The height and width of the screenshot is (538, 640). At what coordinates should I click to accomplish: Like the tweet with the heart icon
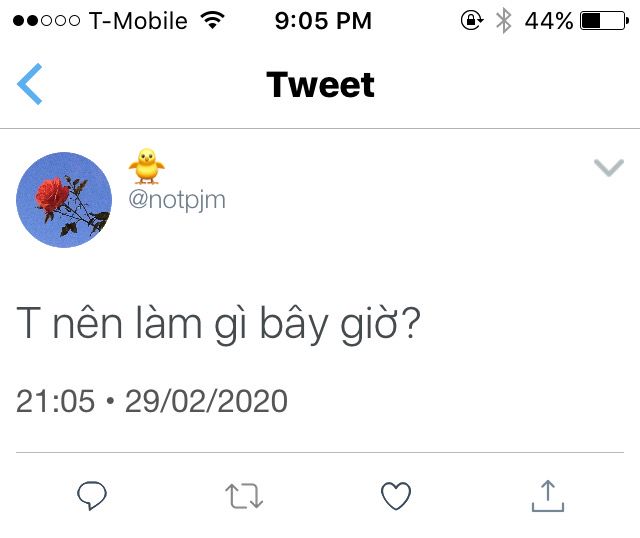tap(396, 496)
